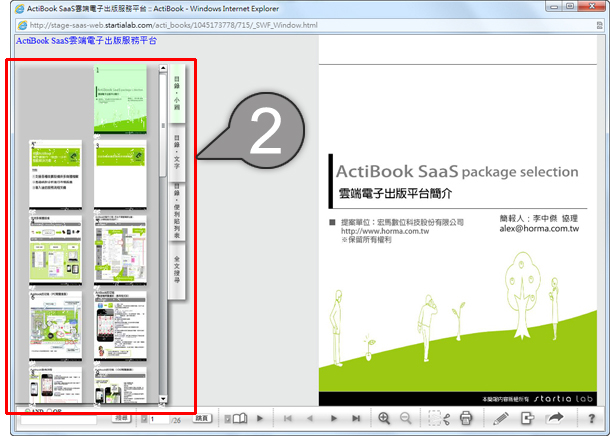The height and width of the screenshot is (436, 610).
Task: Click the share arrow icon
Action: click(555, 418)
